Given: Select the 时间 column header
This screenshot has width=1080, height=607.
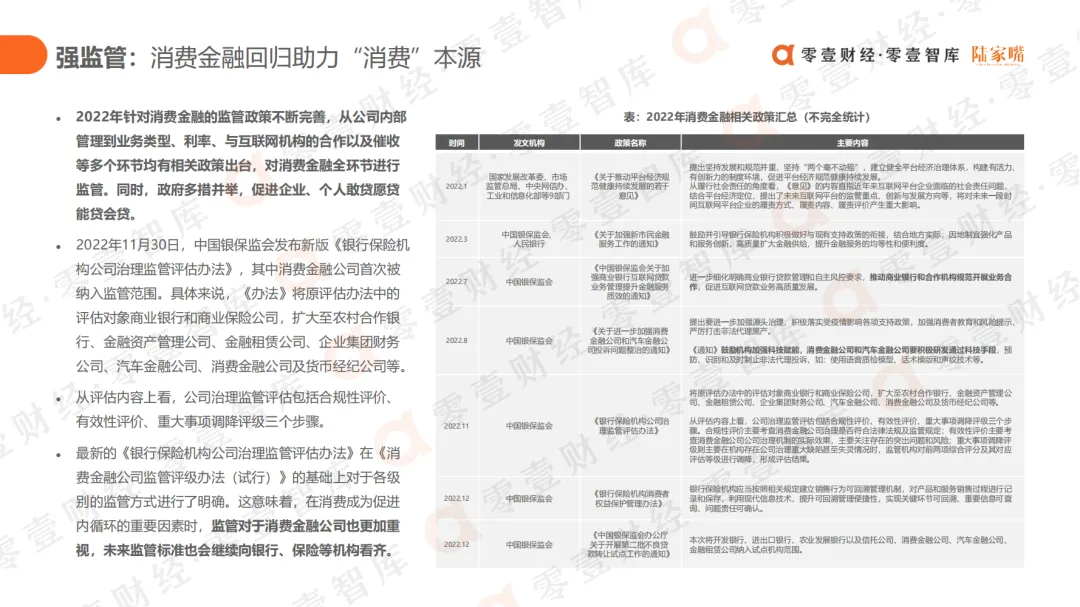Looking at the screenshot, I should (x=457, y=143).
